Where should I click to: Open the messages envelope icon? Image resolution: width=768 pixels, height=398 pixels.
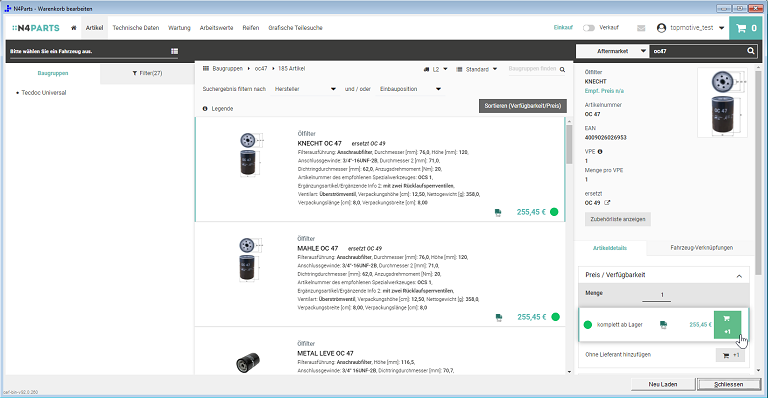pyautogui.click(x=641, y=28)
